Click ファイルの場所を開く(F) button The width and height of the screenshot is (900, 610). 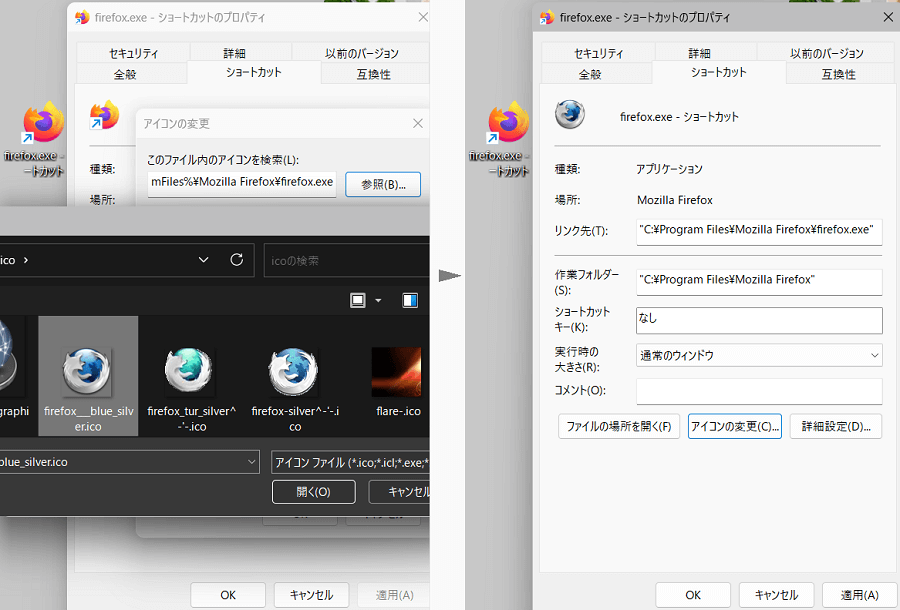(619, 426)
